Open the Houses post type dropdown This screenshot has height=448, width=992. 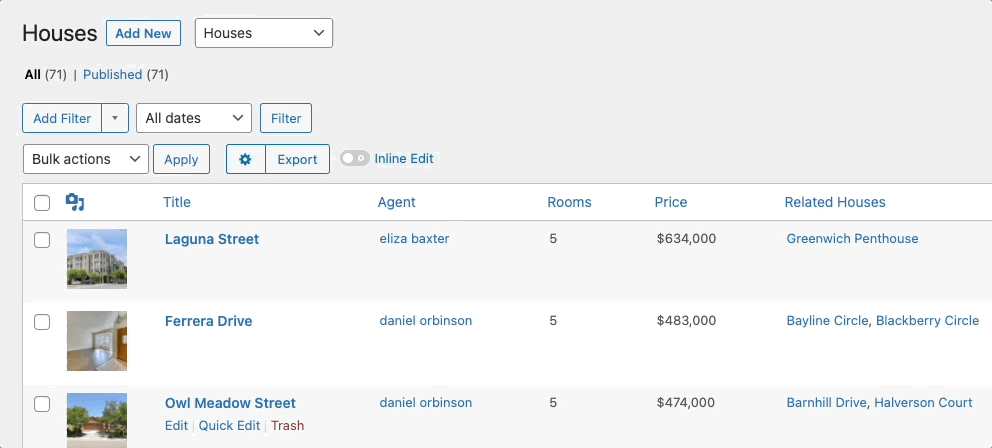pos(264,33)
